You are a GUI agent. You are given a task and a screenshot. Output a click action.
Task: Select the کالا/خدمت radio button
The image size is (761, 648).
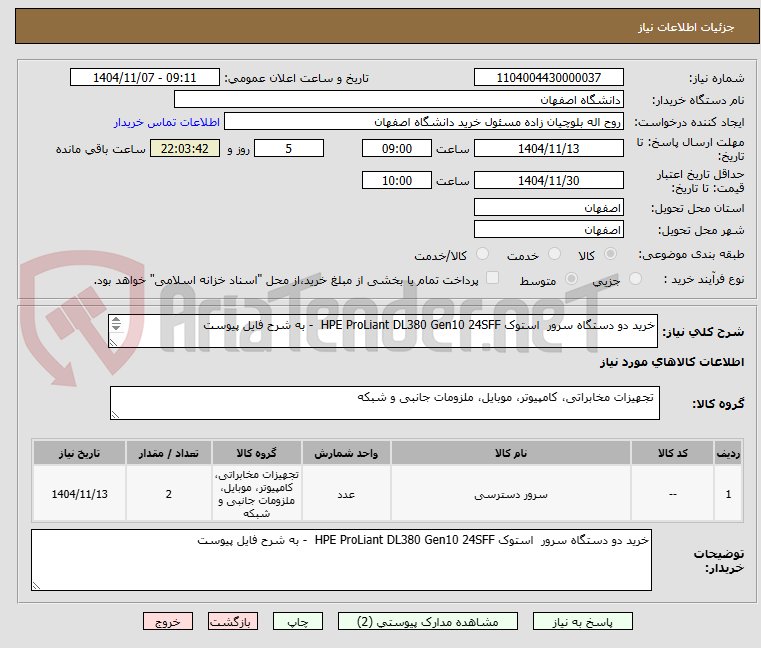click(482, 254)
